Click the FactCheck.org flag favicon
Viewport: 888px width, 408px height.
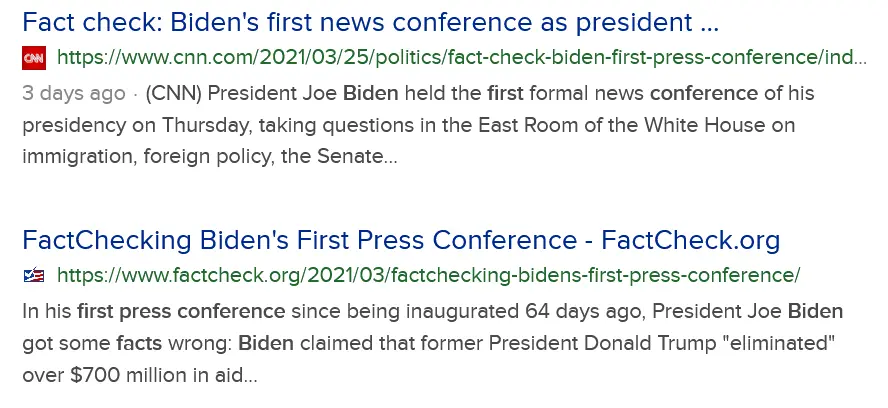[x=34, y=275]
